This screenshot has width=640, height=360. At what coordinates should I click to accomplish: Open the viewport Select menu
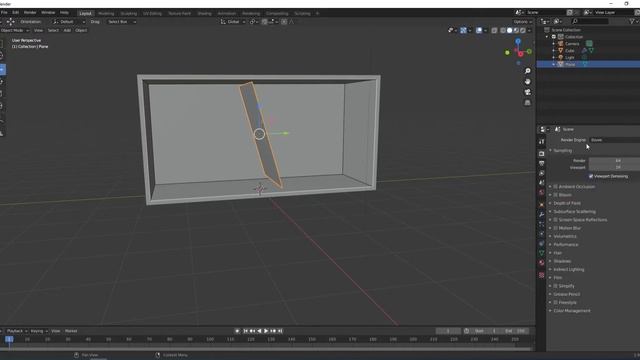(x=53, y=30)
